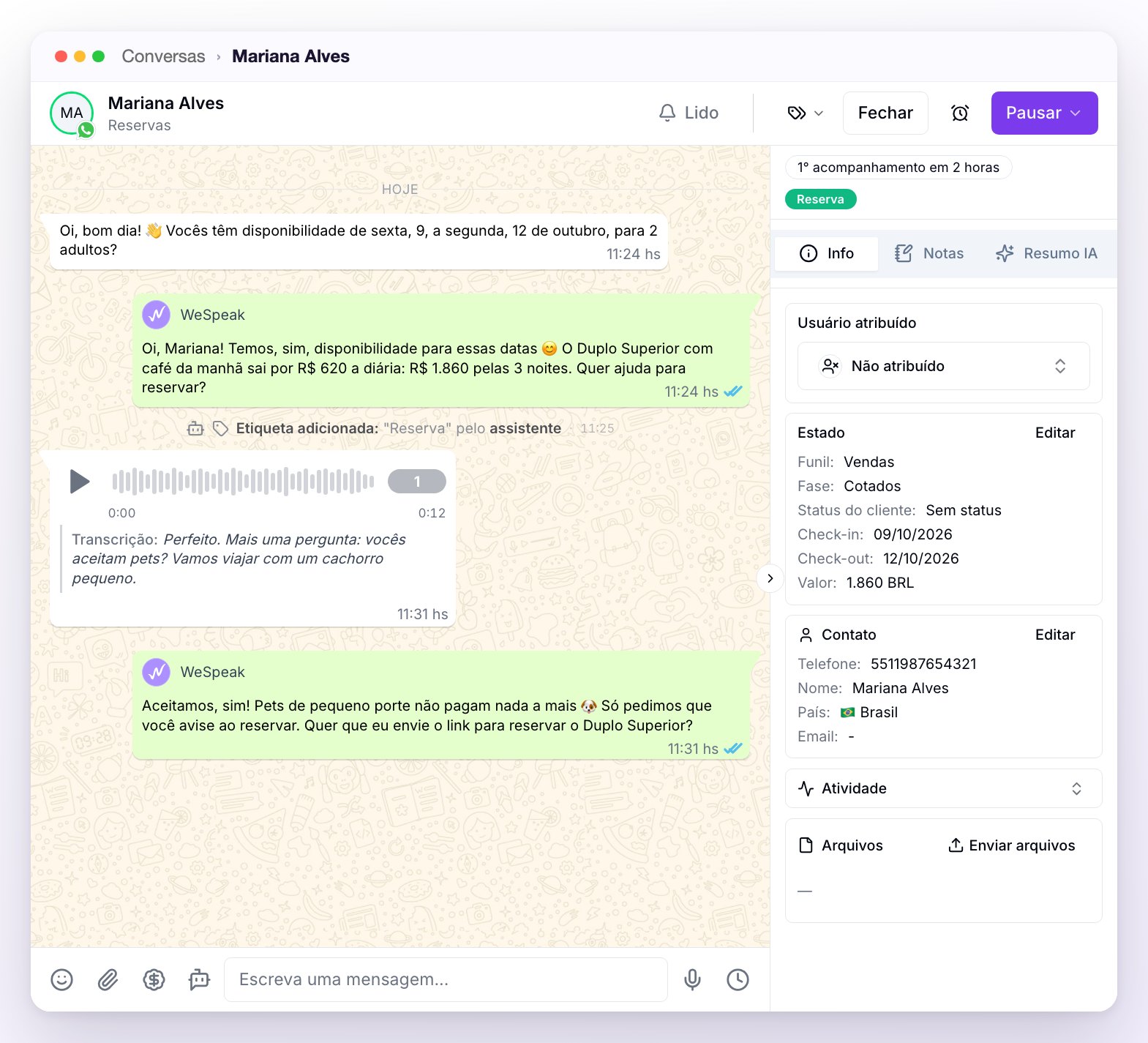Click Check-in date 09/10/2026
The width and height of the screenshot is (1148, 1043).
click(913, 534)
